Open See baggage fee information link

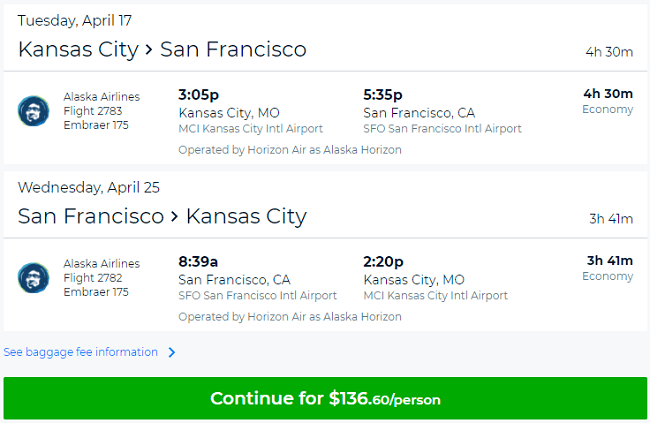click(80, 352)
